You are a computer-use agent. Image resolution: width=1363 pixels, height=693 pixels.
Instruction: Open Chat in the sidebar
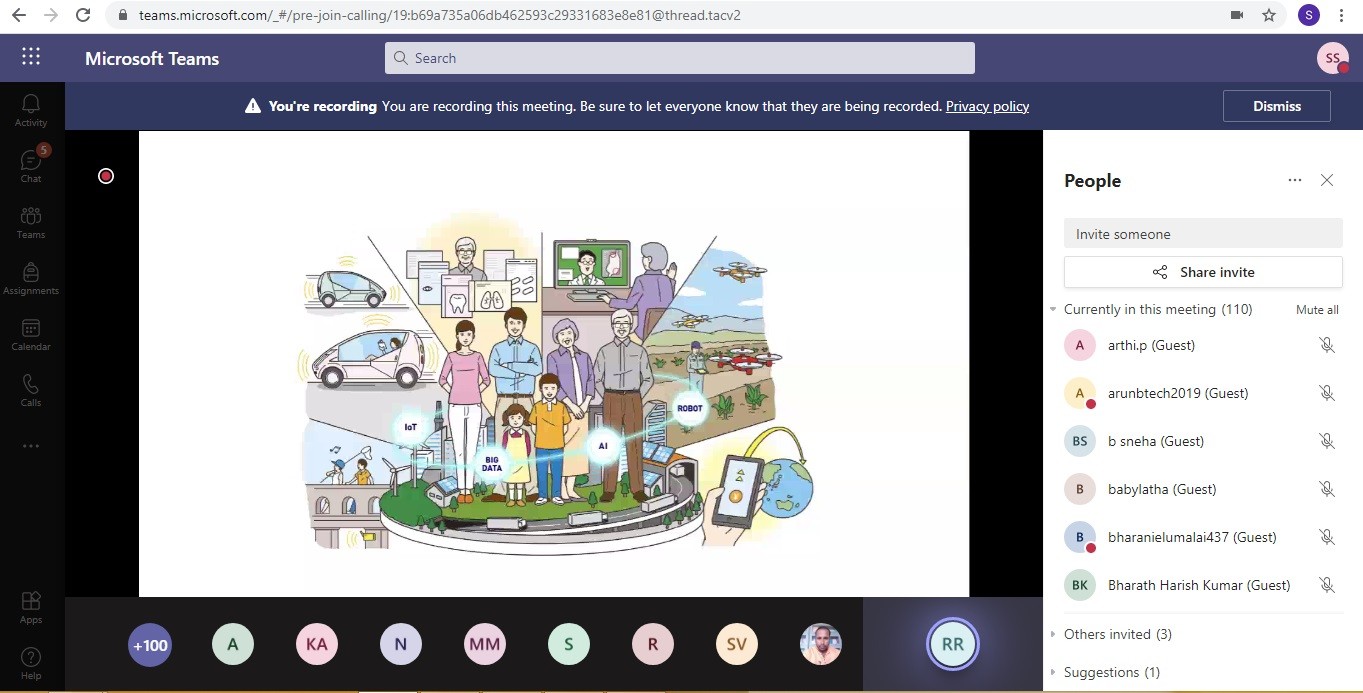31,165
